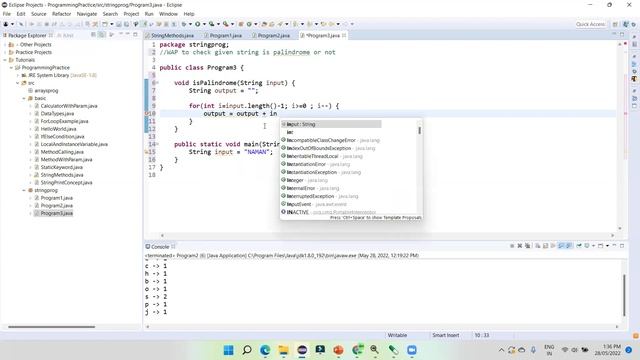Toggle code folding for isPalindrome method line 6
The width and height of the screenshot is (640, 360).
click(x=157, y=83)
